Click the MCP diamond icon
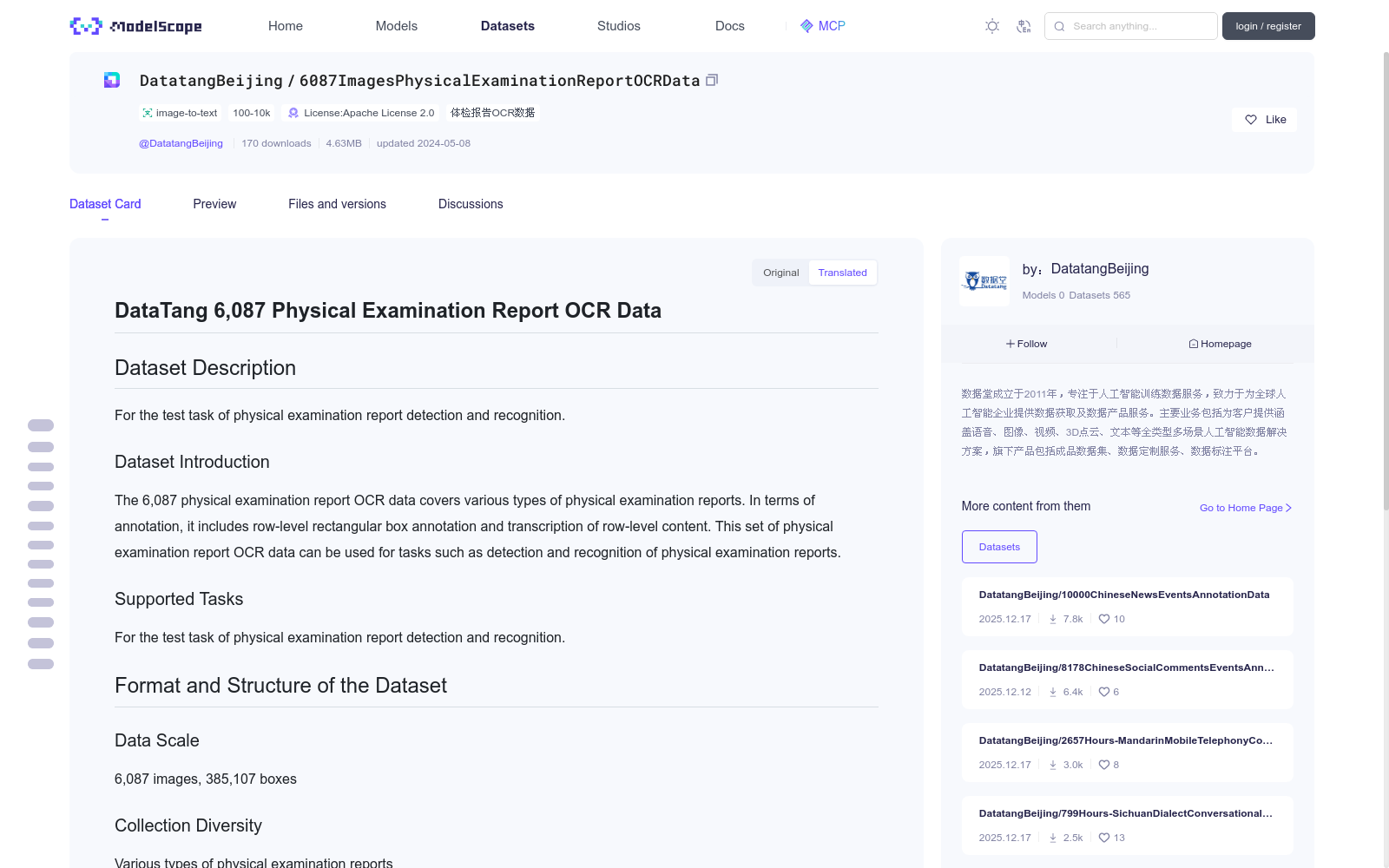Viewport: 1389px width, 868px height. (806, 26)
